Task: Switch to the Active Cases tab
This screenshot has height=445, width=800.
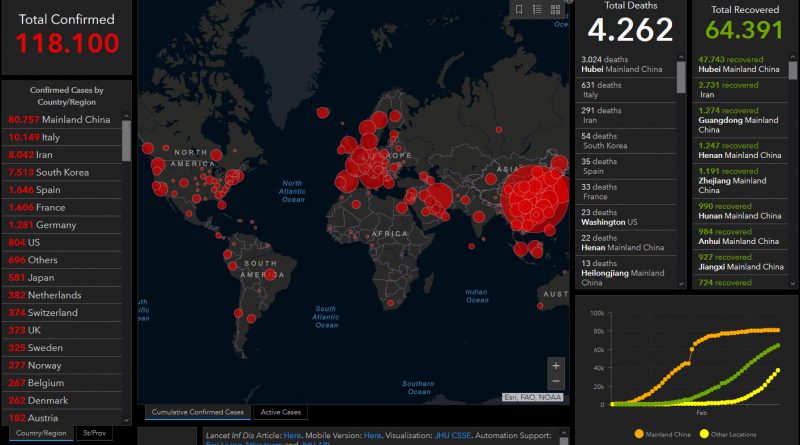Action: pyautogui.click(x=280, y=412)
